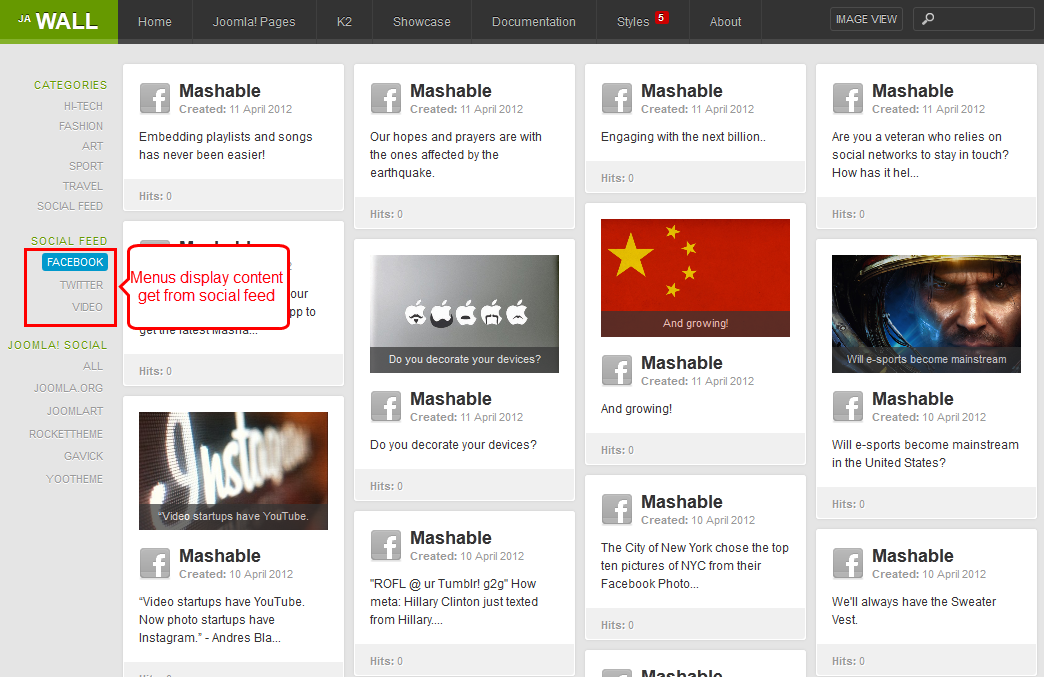Click Facebook icon on 'And growing!' post

click(617, 370)
